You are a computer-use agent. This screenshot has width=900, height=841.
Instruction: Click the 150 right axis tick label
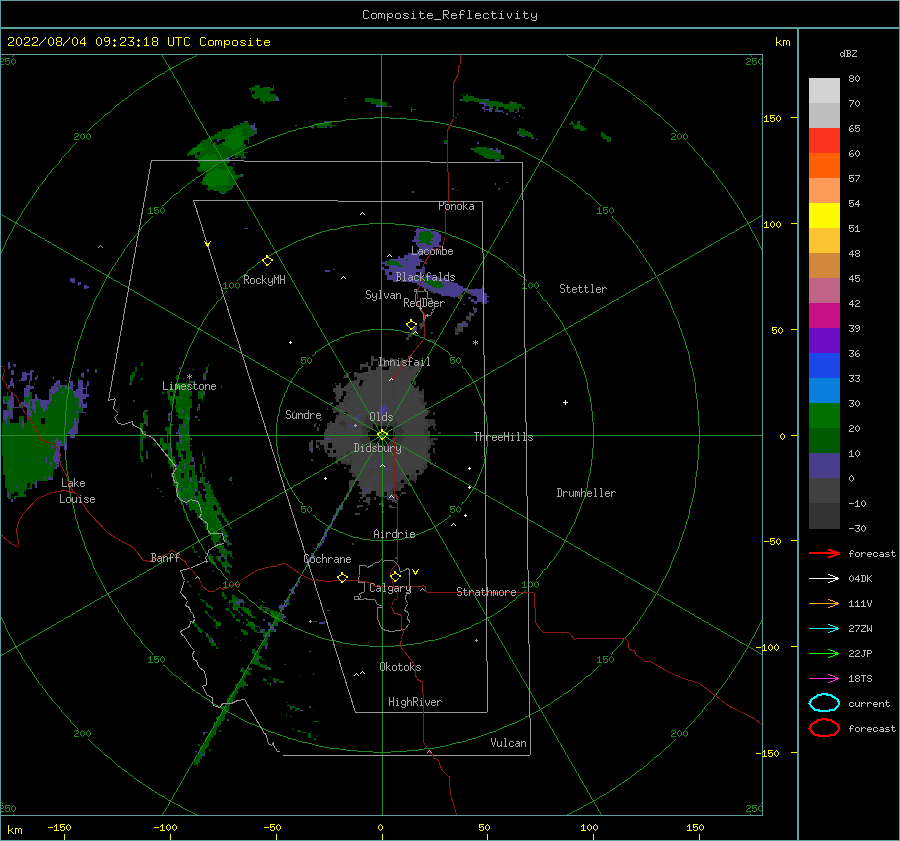point(772,118)
